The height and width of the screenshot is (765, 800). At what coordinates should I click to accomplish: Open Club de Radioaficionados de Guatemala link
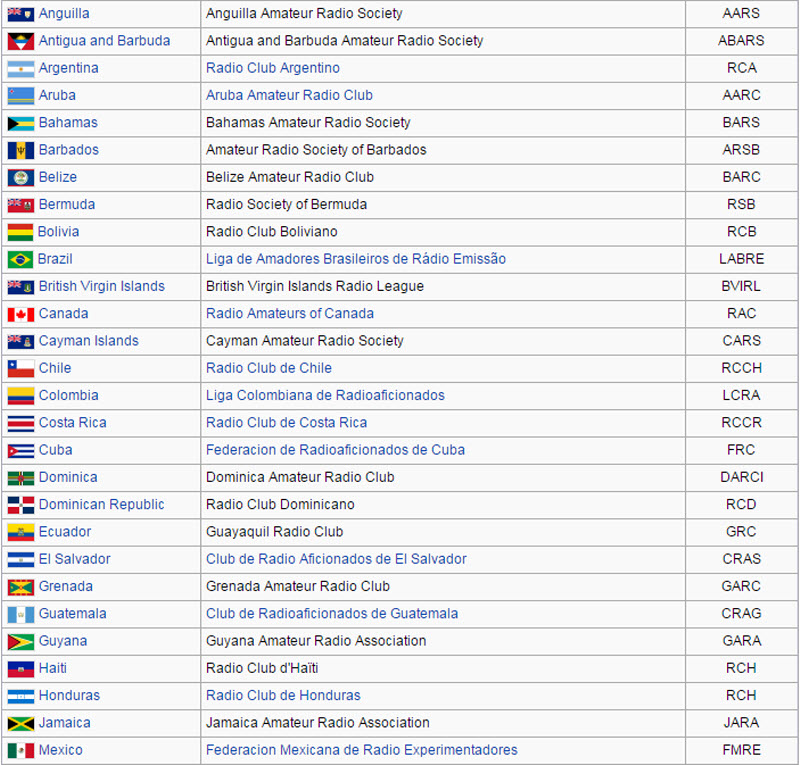pyautogui.click(x=332, y=613)
